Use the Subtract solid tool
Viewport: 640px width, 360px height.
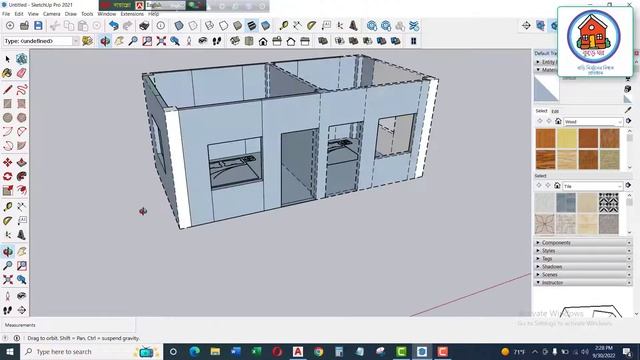coord(367,41)
